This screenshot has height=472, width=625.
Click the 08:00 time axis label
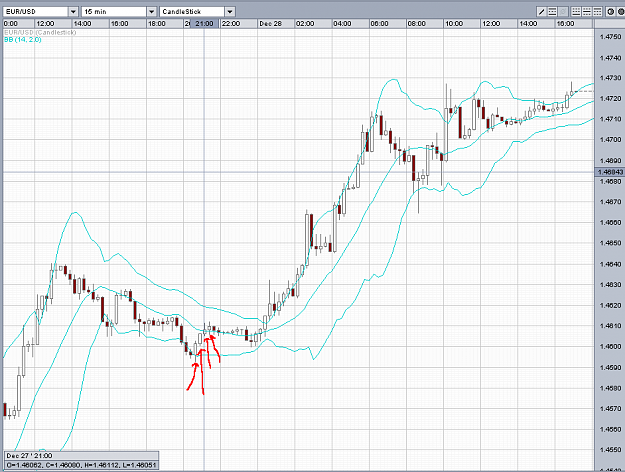point(417,24)
